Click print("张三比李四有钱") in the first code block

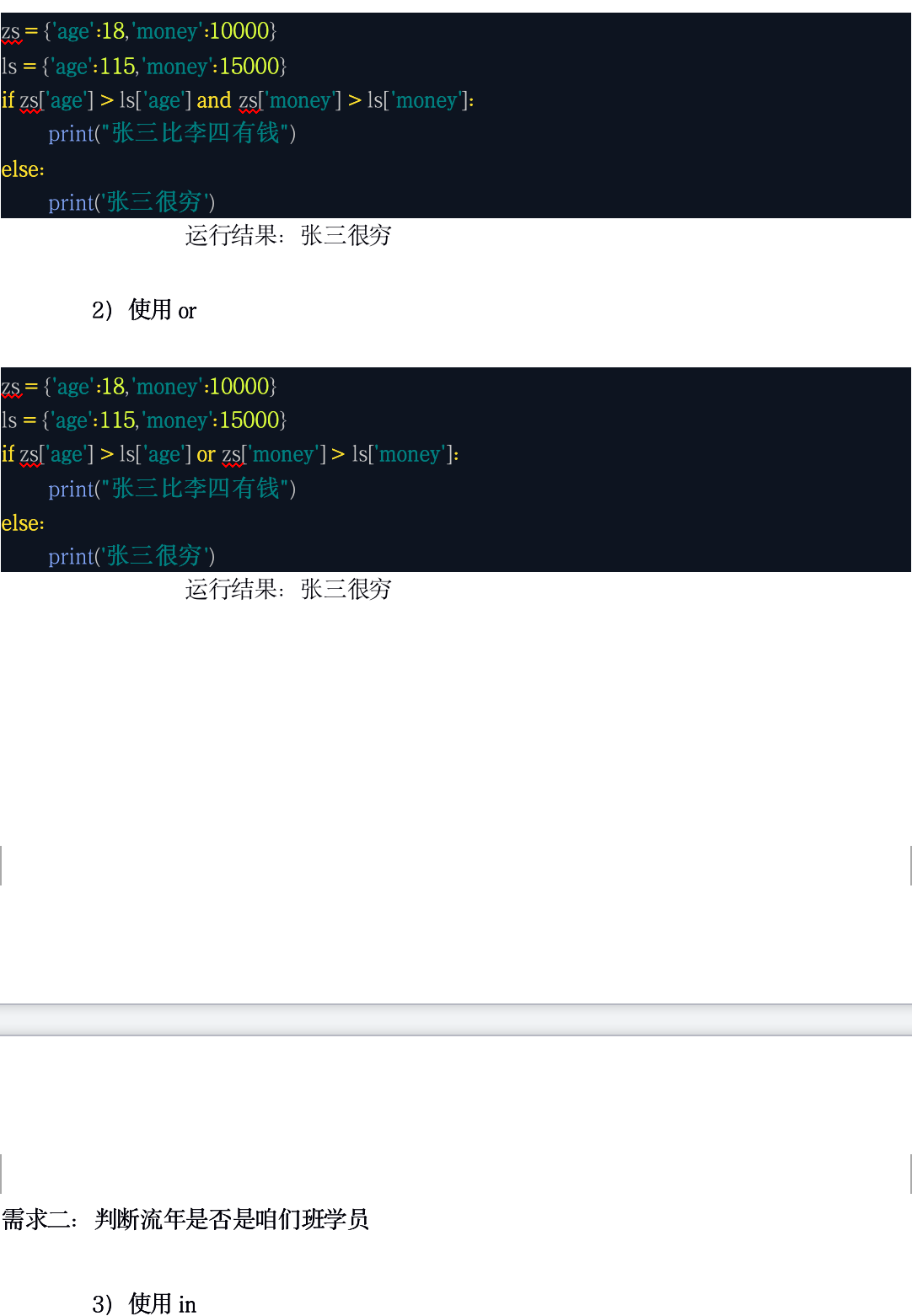coord(172,134)
